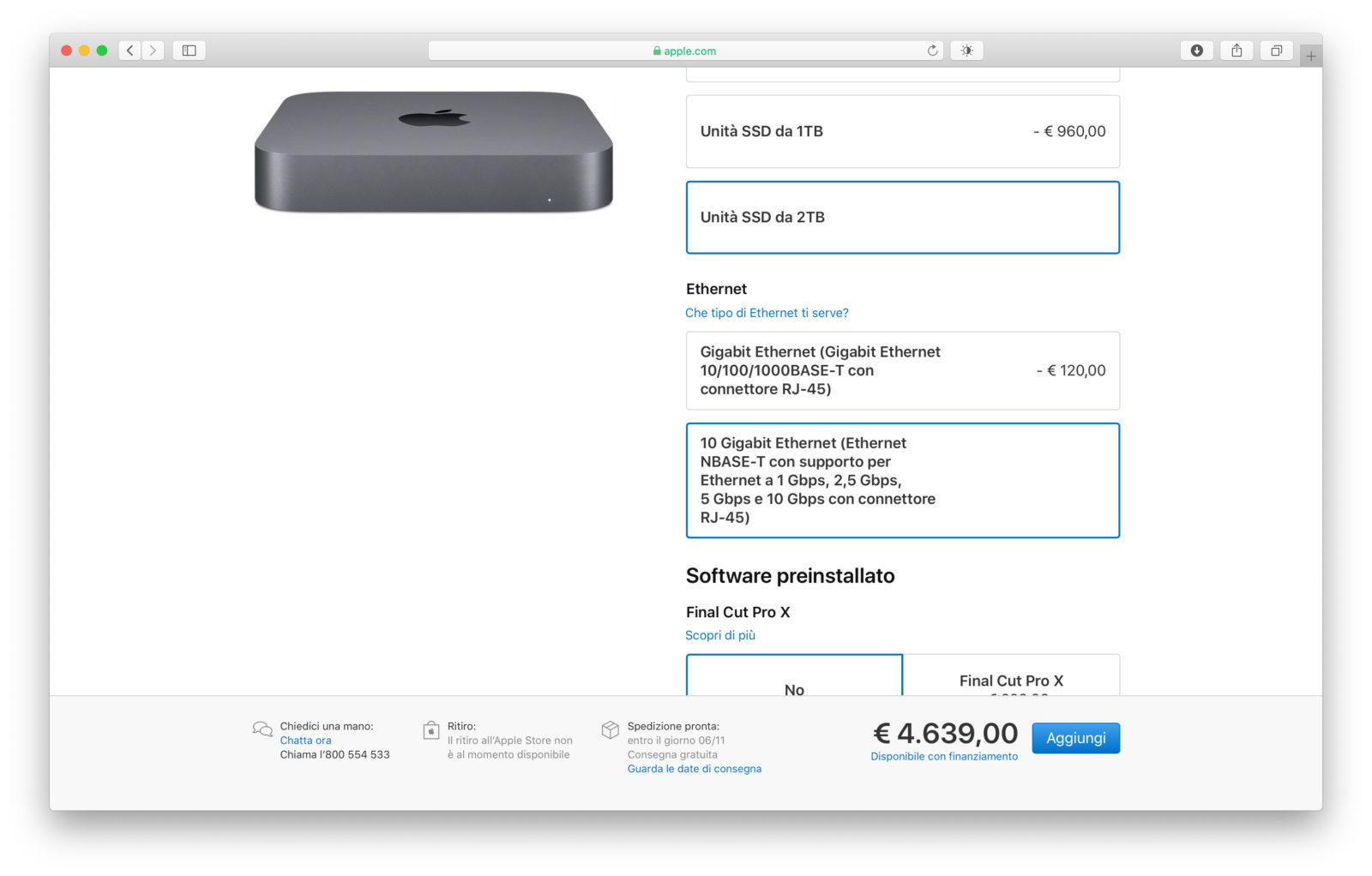Click the extension icon beside address bar
1372x876 pixels.
pyautogui.click(x=967, y=51)
